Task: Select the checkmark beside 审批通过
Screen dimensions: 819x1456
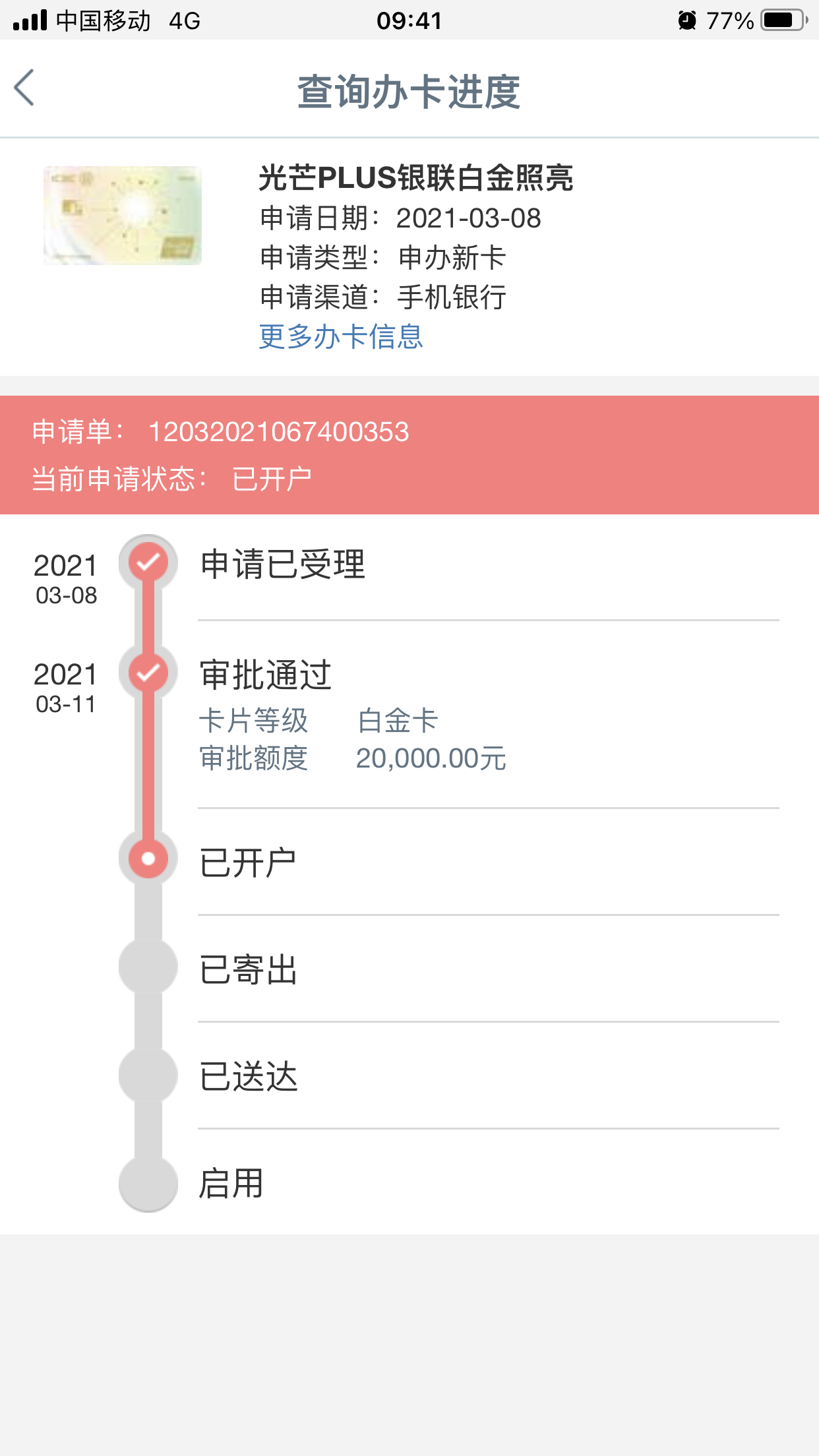Action: point(148,672)
